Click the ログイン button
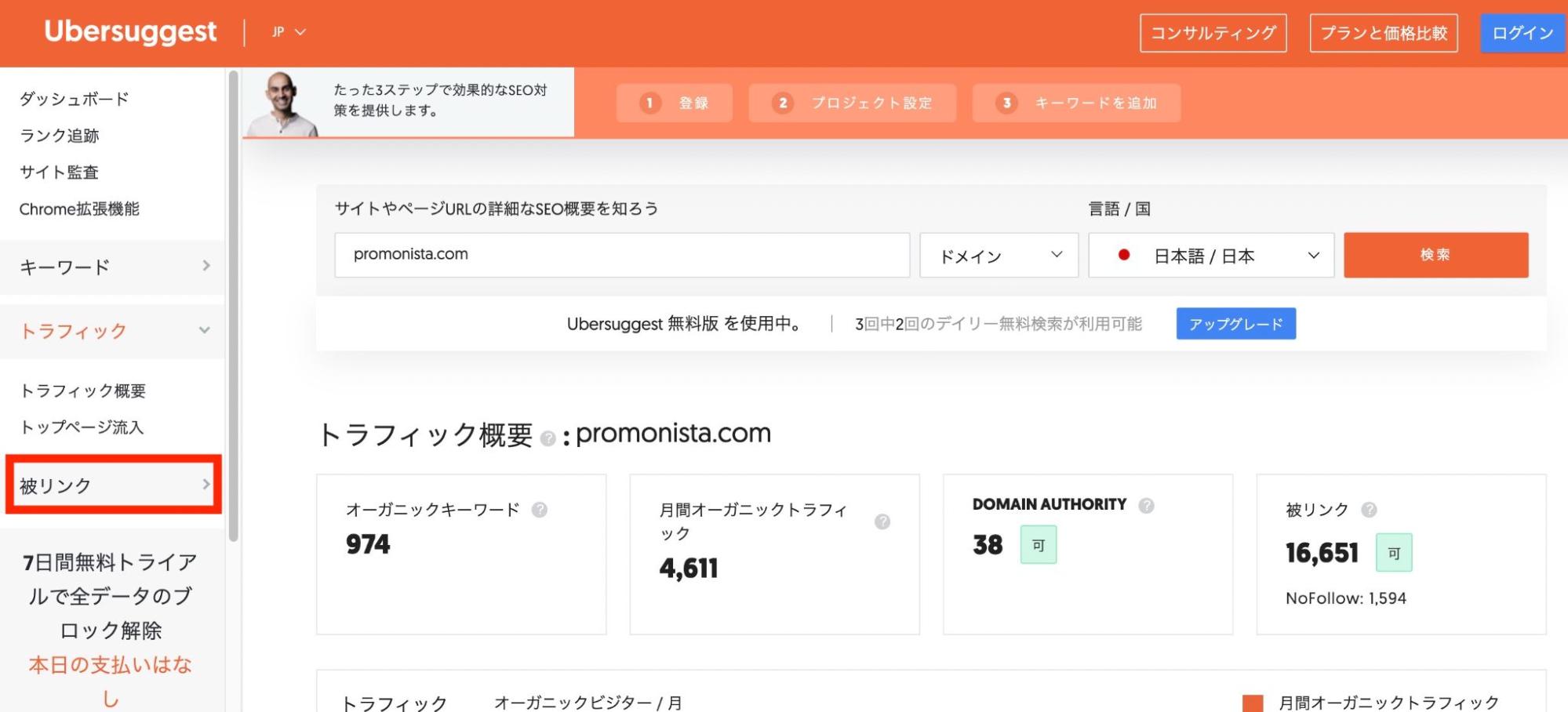 1523,33
